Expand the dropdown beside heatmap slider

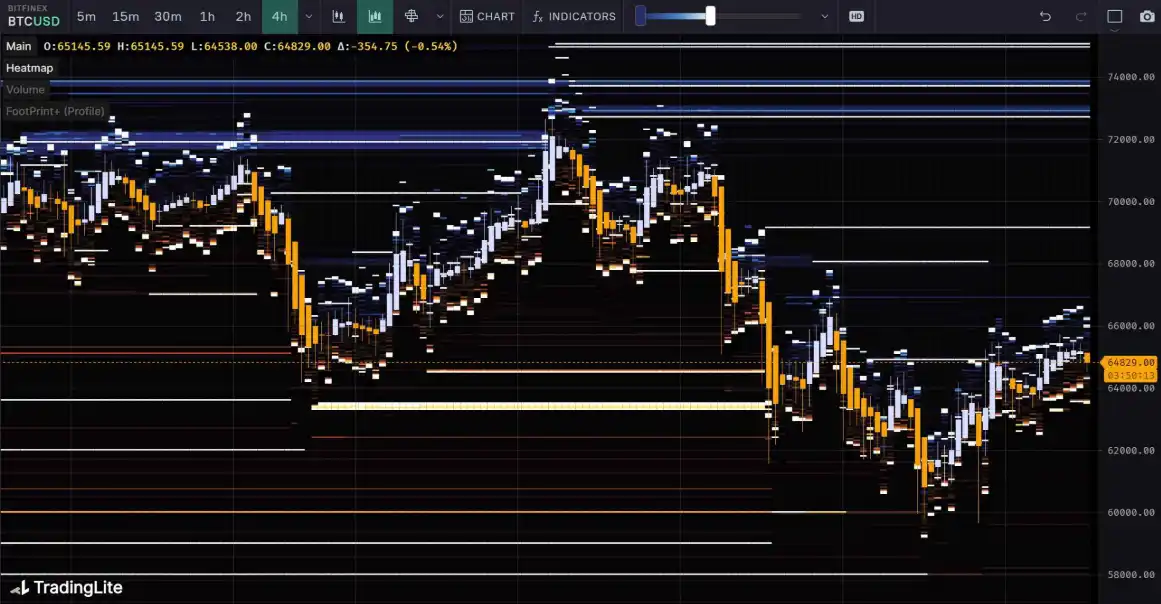coord(824,16)
